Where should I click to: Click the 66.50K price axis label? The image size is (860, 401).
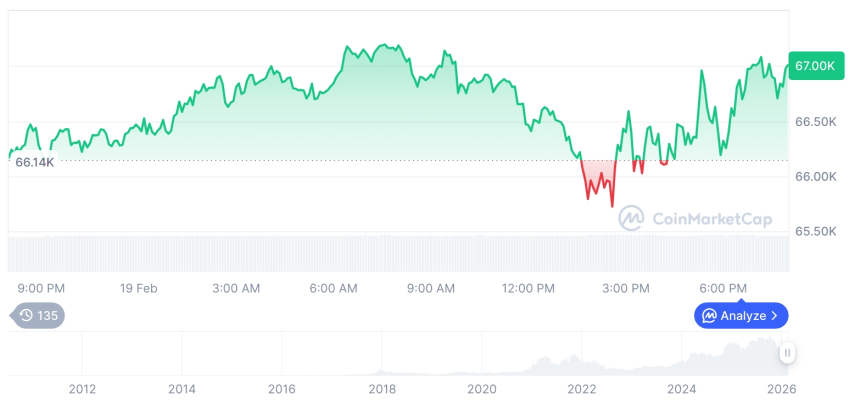point(814,122)
